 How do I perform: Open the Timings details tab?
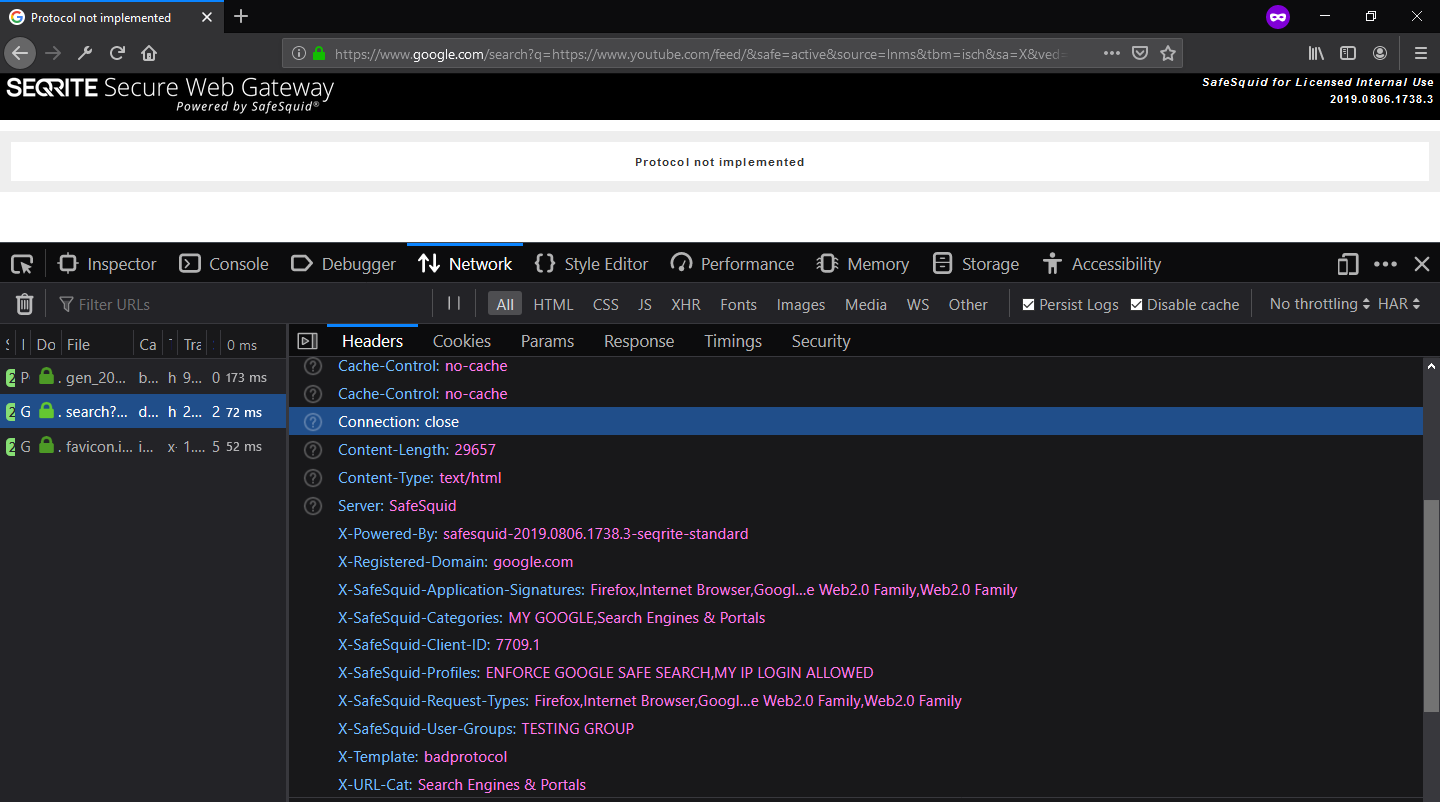[733, 341]
